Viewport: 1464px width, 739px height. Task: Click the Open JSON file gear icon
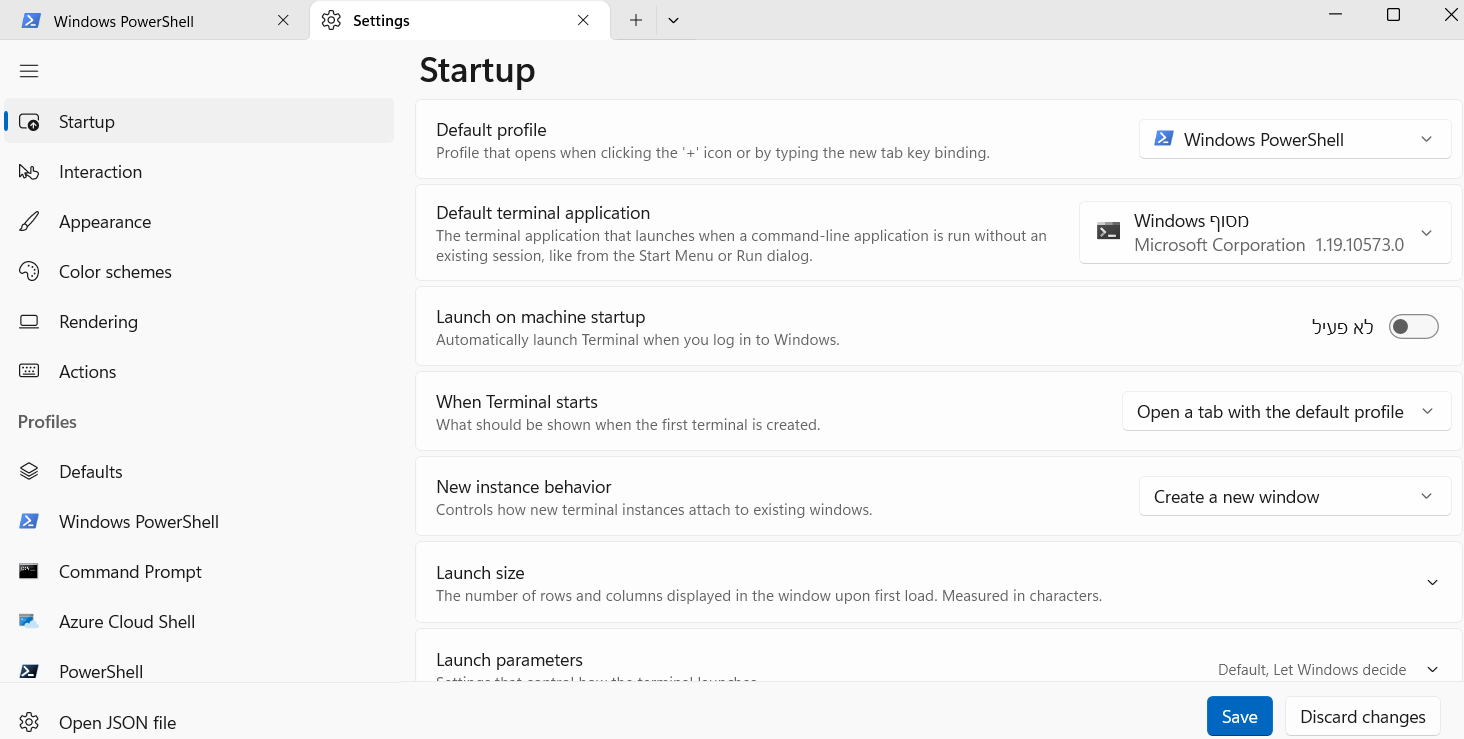tap(29, 722)
